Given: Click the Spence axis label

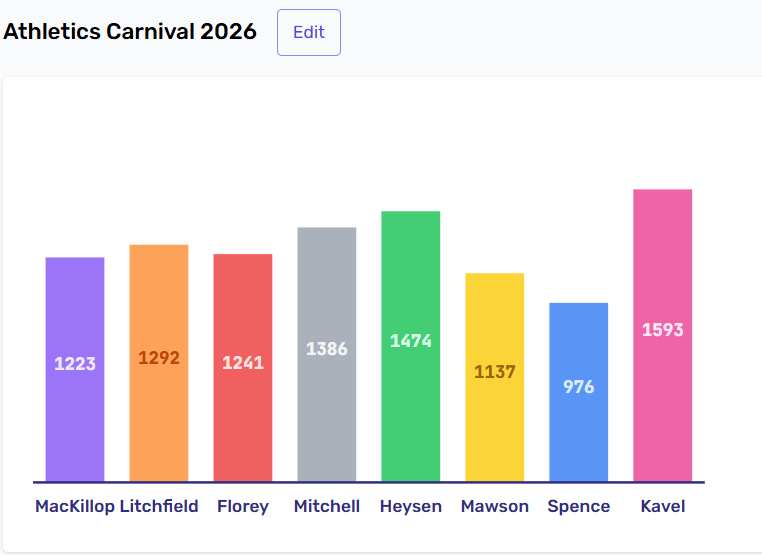Looking at the screenshot, I should pyautogui.click(x=579, y=506).
